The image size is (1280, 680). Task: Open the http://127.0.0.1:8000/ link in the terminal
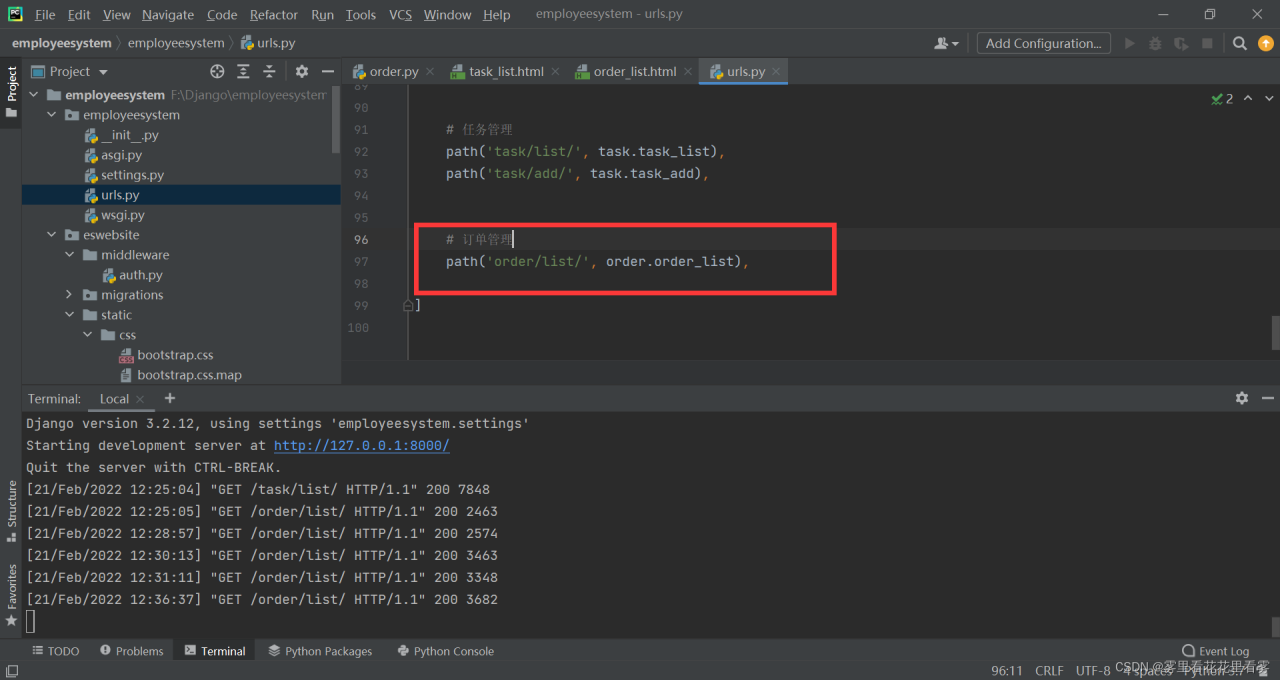361,446
